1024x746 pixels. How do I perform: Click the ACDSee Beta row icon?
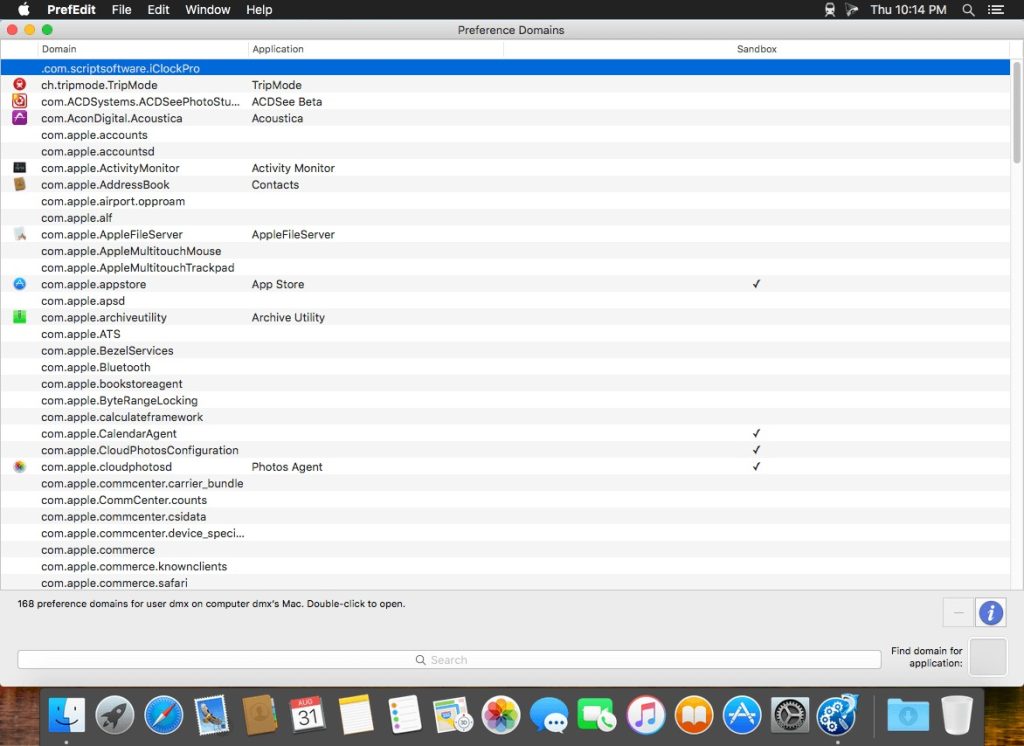(19, 101)
